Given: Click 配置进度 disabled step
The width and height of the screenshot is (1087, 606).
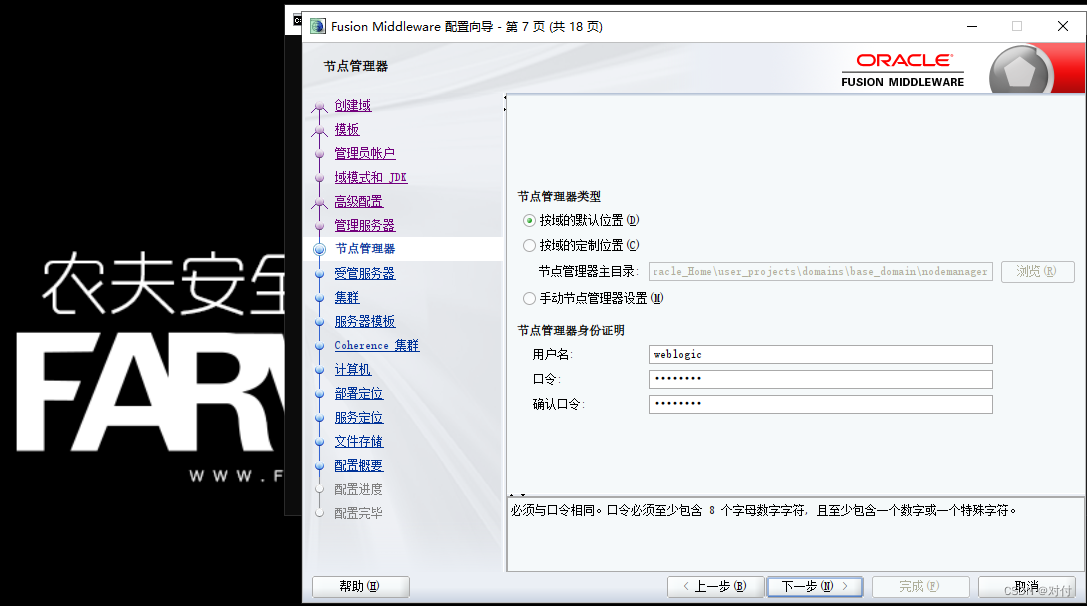Looking at the screenshot, I should (x=358, y=490).
